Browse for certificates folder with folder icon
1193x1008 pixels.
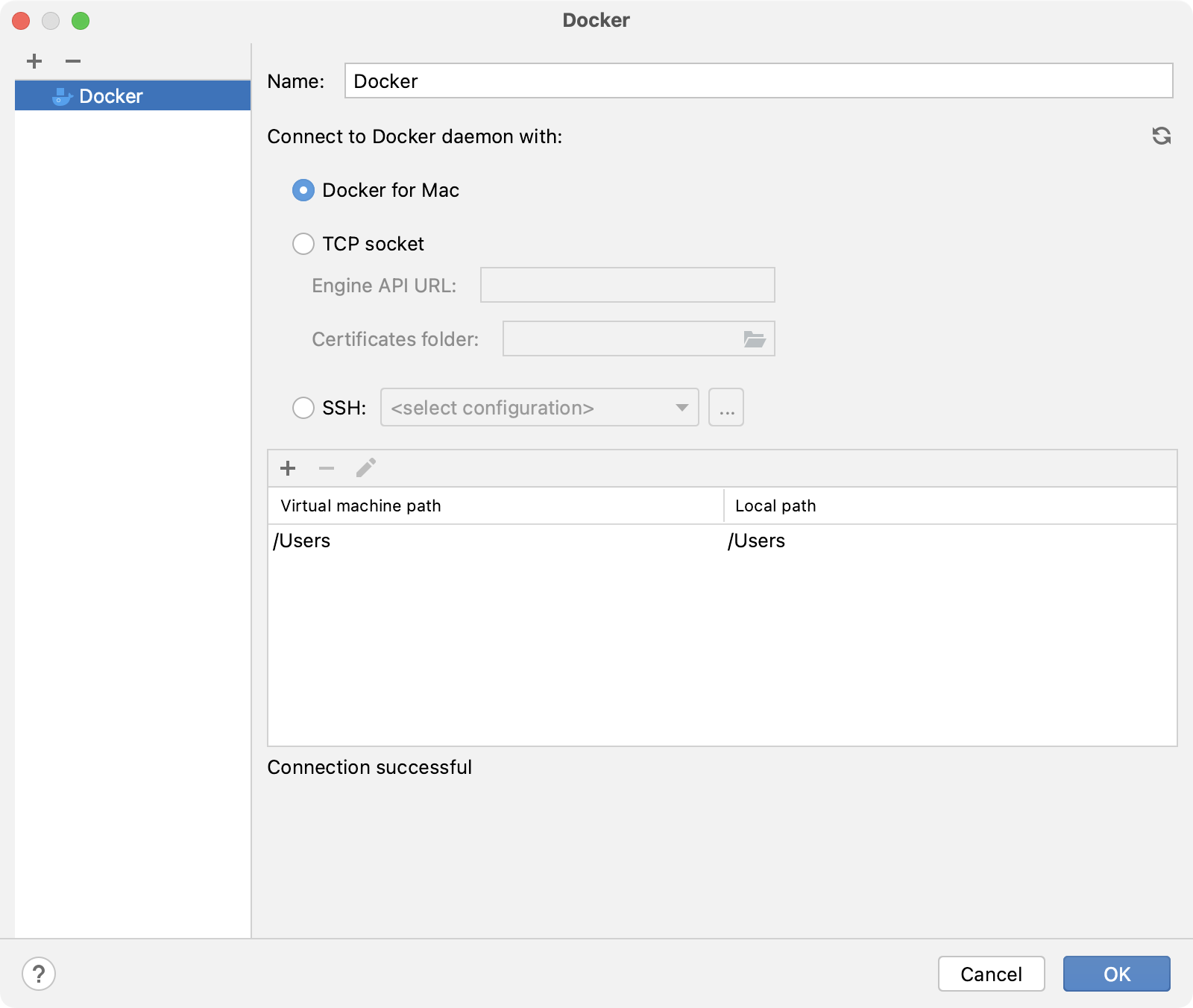pos(755,338)
